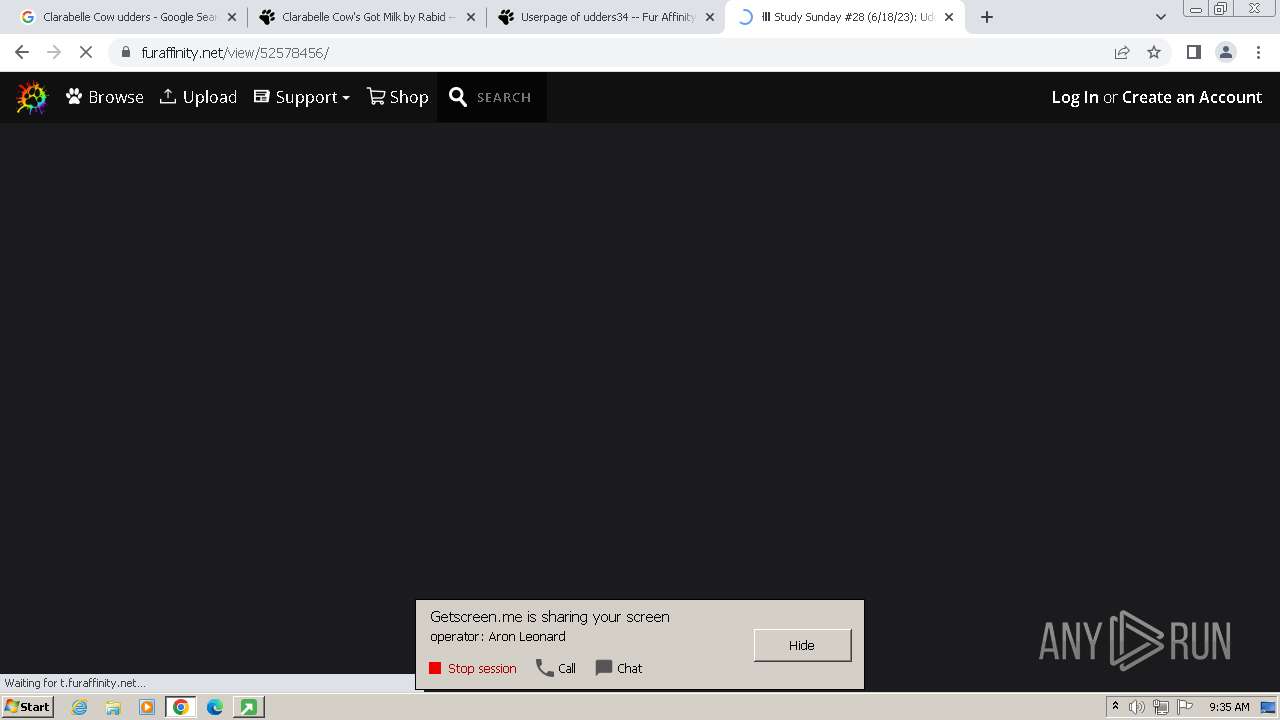Click the Fur Affinity logo icon

coord(32,97)
